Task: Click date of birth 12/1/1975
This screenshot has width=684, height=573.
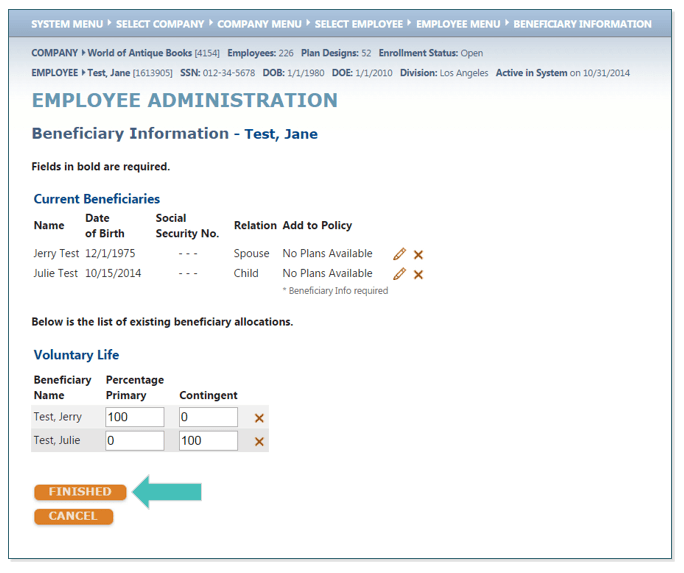Action: coord(110,253)
